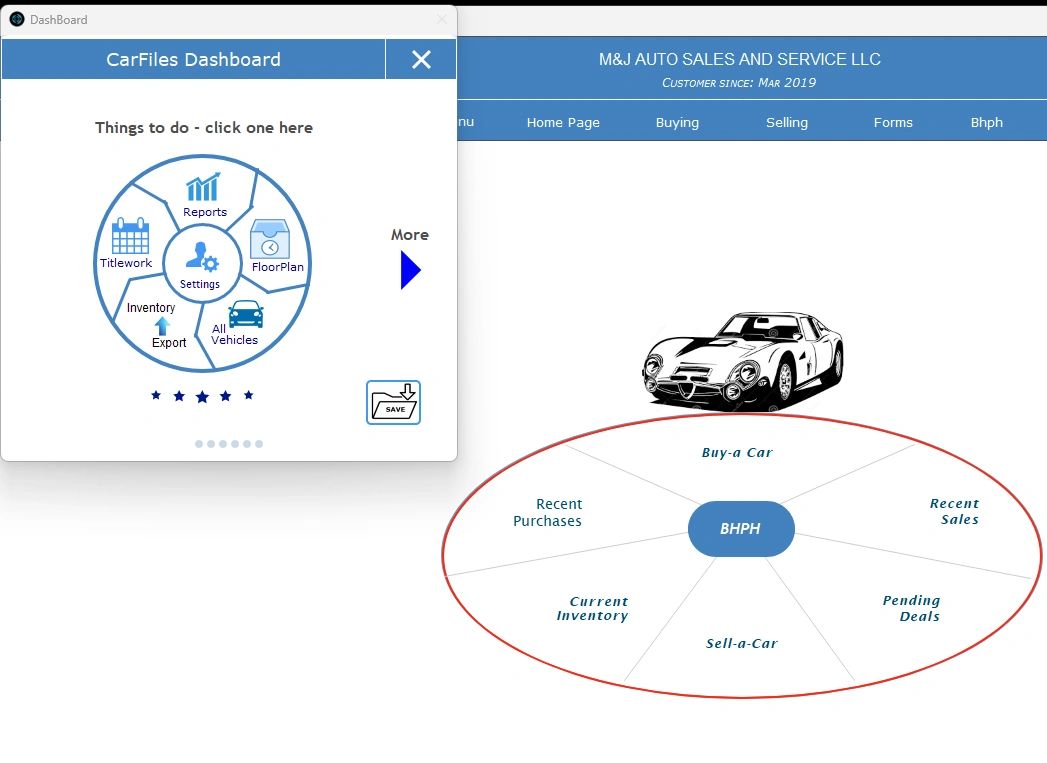Screen dimensions: 1047x763
Task: Click the central BHPH button
Action: (x=740, y=528)
